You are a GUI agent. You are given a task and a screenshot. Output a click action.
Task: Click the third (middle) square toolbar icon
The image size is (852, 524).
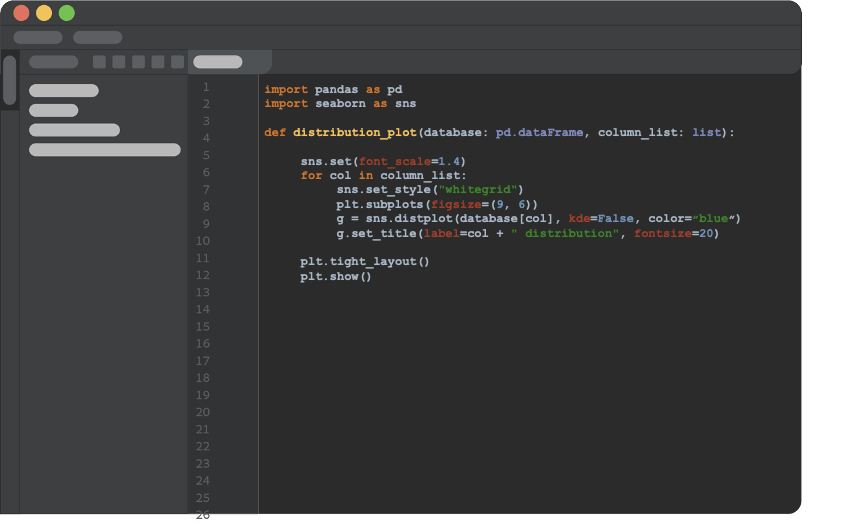(139, 62)
